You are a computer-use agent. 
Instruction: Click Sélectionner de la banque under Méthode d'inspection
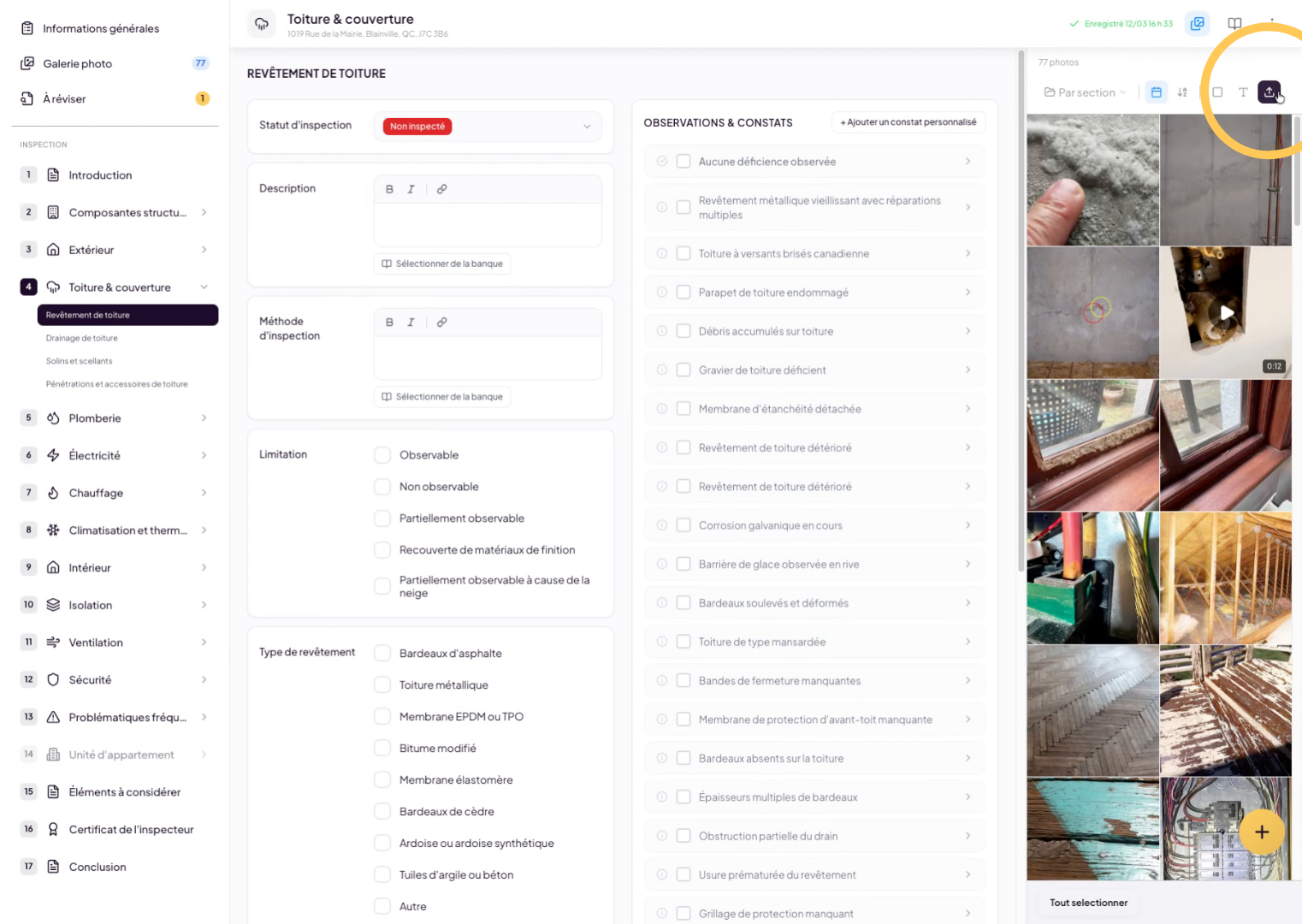(x=442, y=397)
